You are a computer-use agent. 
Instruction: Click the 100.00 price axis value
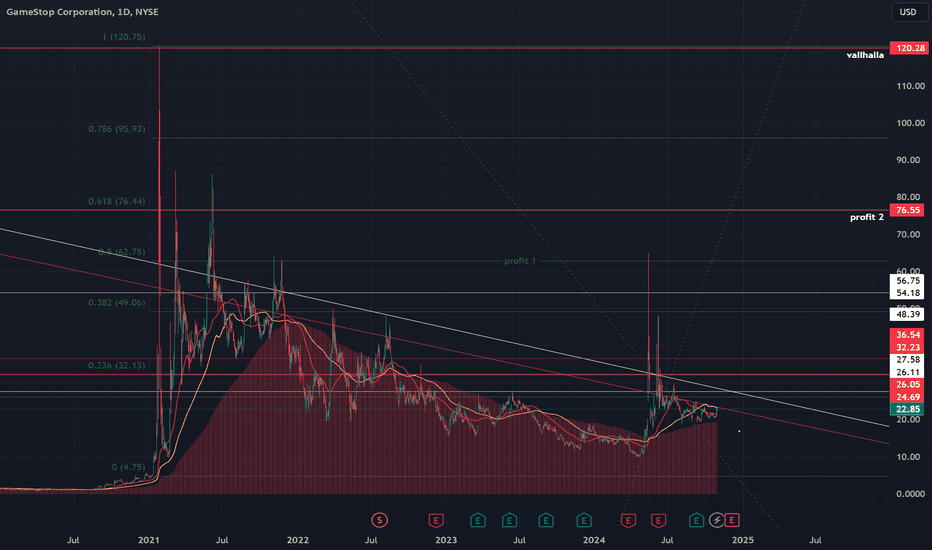coord(911,123)
